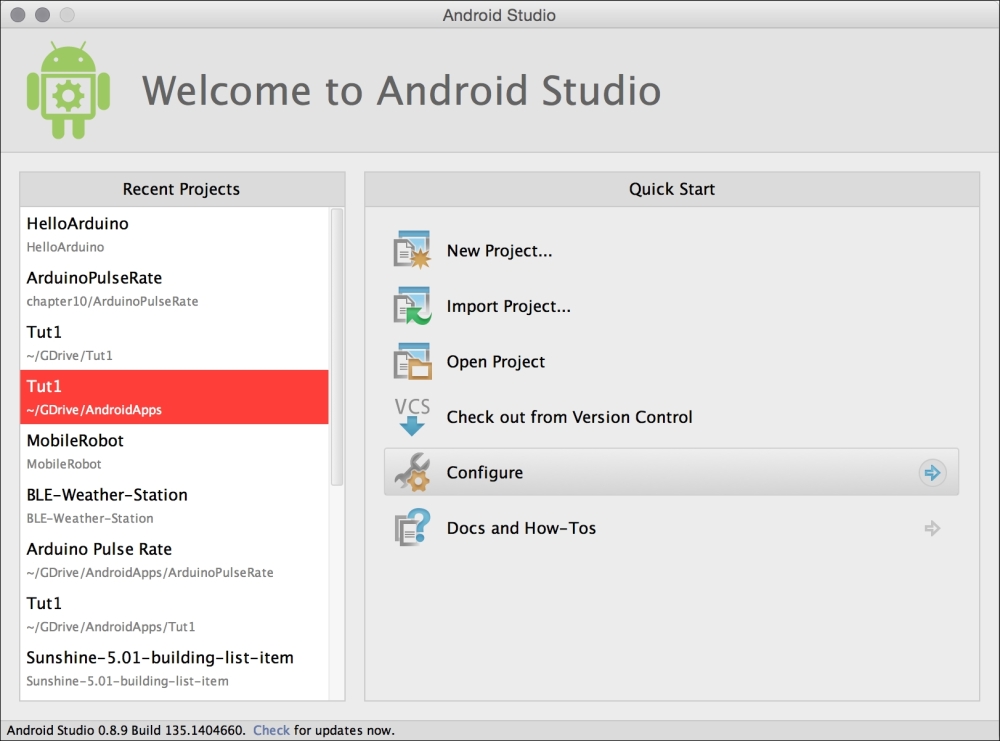Click the Android Studio robot logo
The image size is (1000, 741).
pos(68,90)
